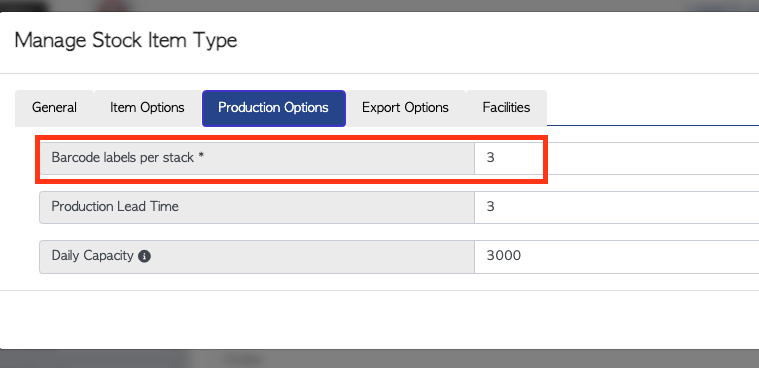The height and width of the screenshot is (368, 759).
Task: Click blank tab strip right of Facilities
Action: [x=653, y=107]
